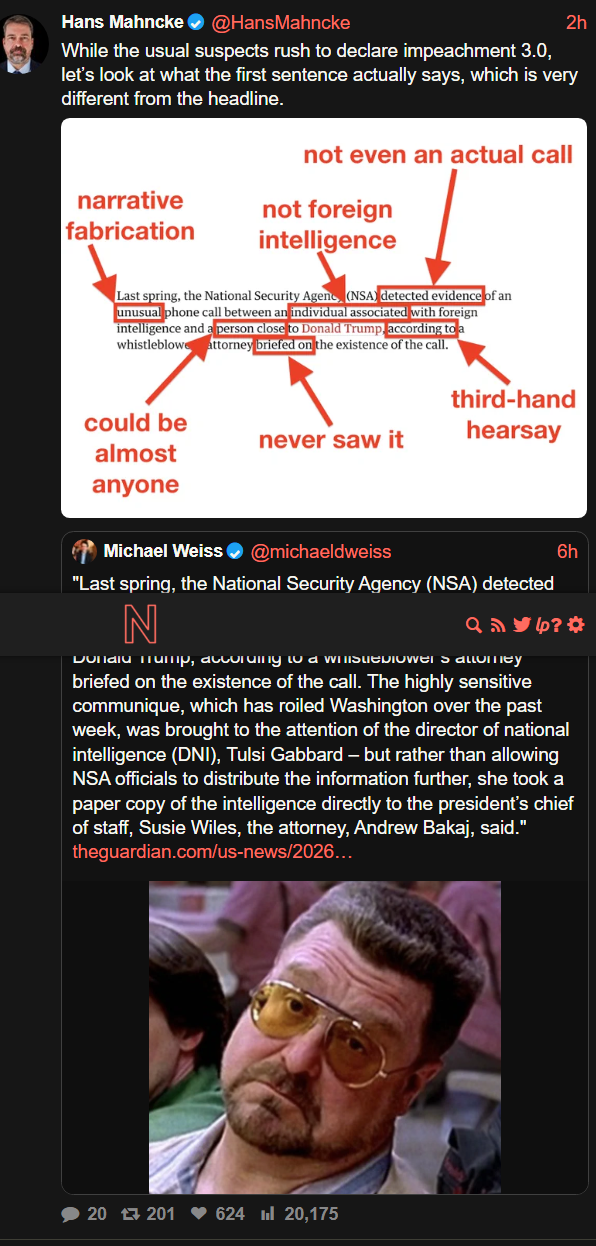Open the annotated article image attachment
The image size is (596, 1246).
(x=324, y=318)
